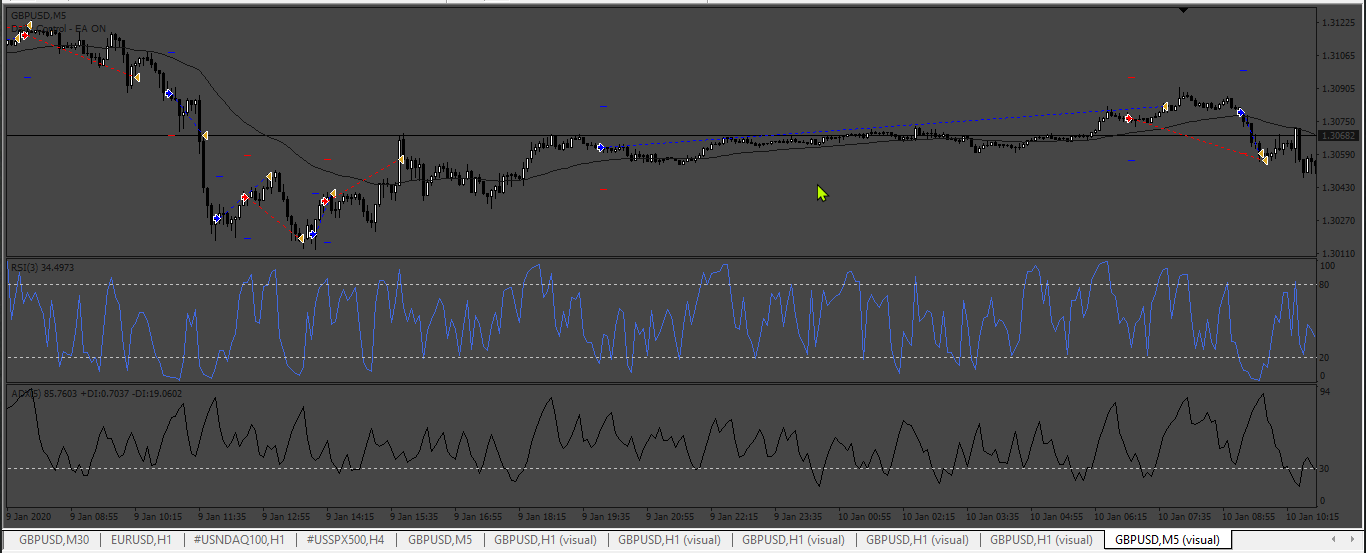The image size is (1366, 553).
Task: Click the red sell arrow near 10 Jan 06:15
Action: click(x=1128, y=118)
